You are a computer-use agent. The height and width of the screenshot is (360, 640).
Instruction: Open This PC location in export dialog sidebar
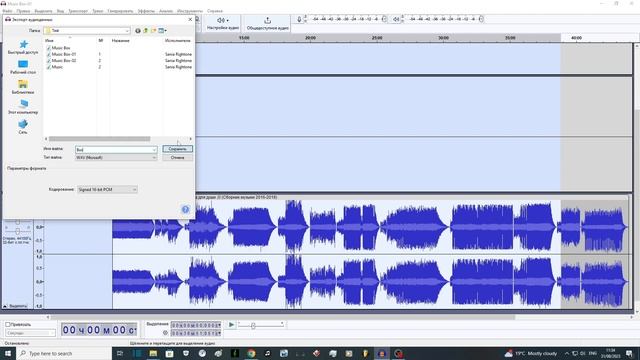[x=23, y=107]
